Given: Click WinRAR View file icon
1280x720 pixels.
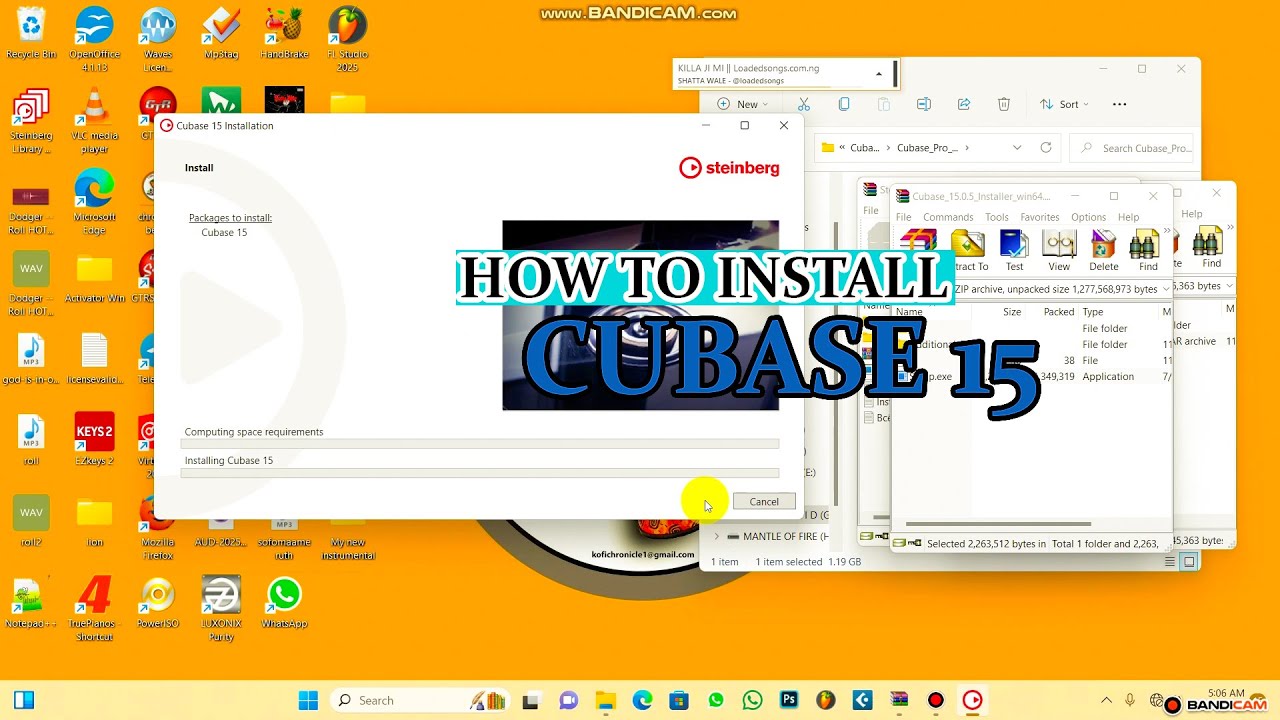Looking at the screenshot, I should (1059, 250).
